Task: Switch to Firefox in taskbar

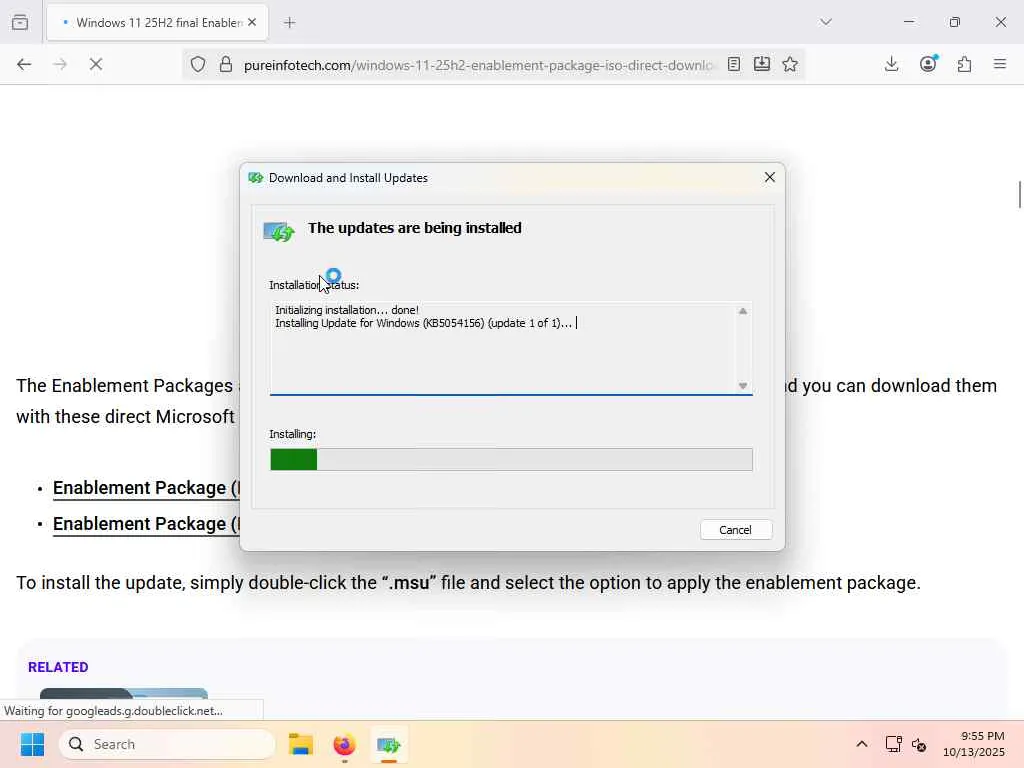Action: (x=344, y=744)
